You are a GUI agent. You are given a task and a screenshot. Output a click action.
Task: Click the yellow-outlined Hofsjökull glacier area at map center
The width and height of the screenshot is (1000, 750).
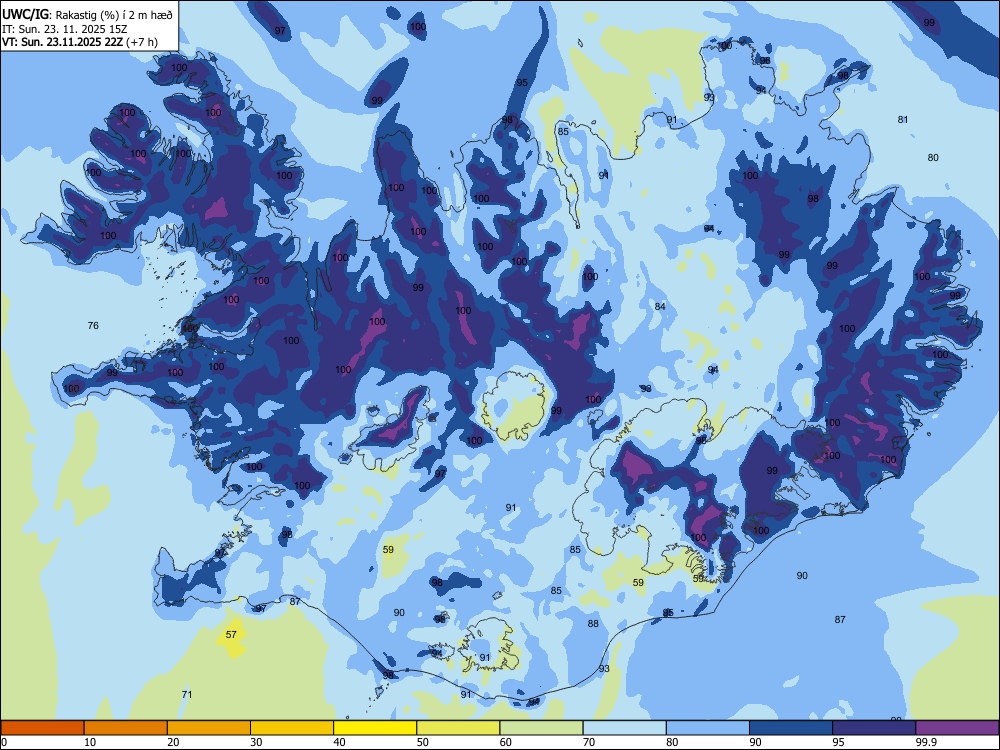coord(515,407)
